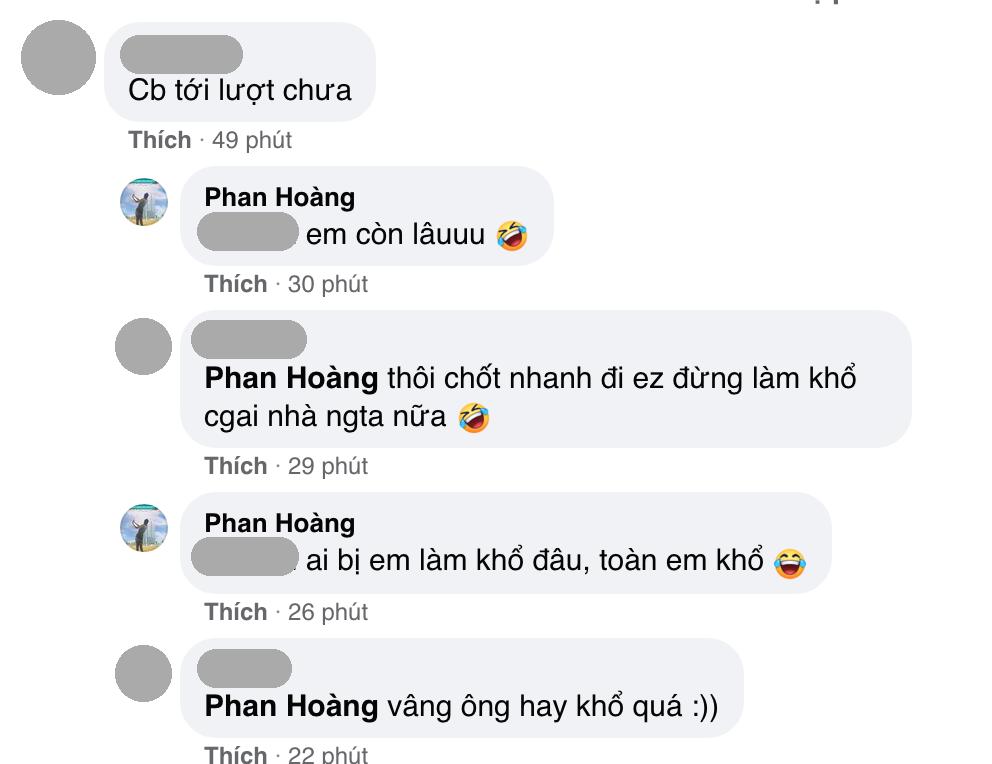Click Thích under Phan Hoàng's 'em còn lâuuu' reply
992x764 pixels.
pyautogui.click(x=237, y=283)
